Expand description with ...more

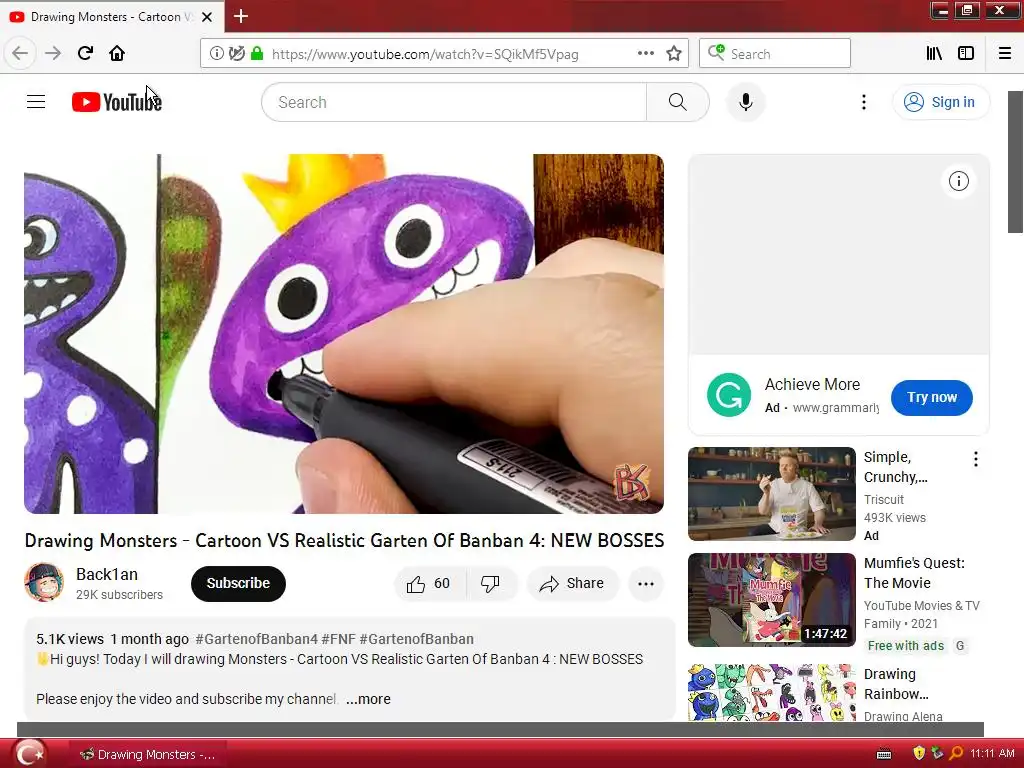(368, 699)
